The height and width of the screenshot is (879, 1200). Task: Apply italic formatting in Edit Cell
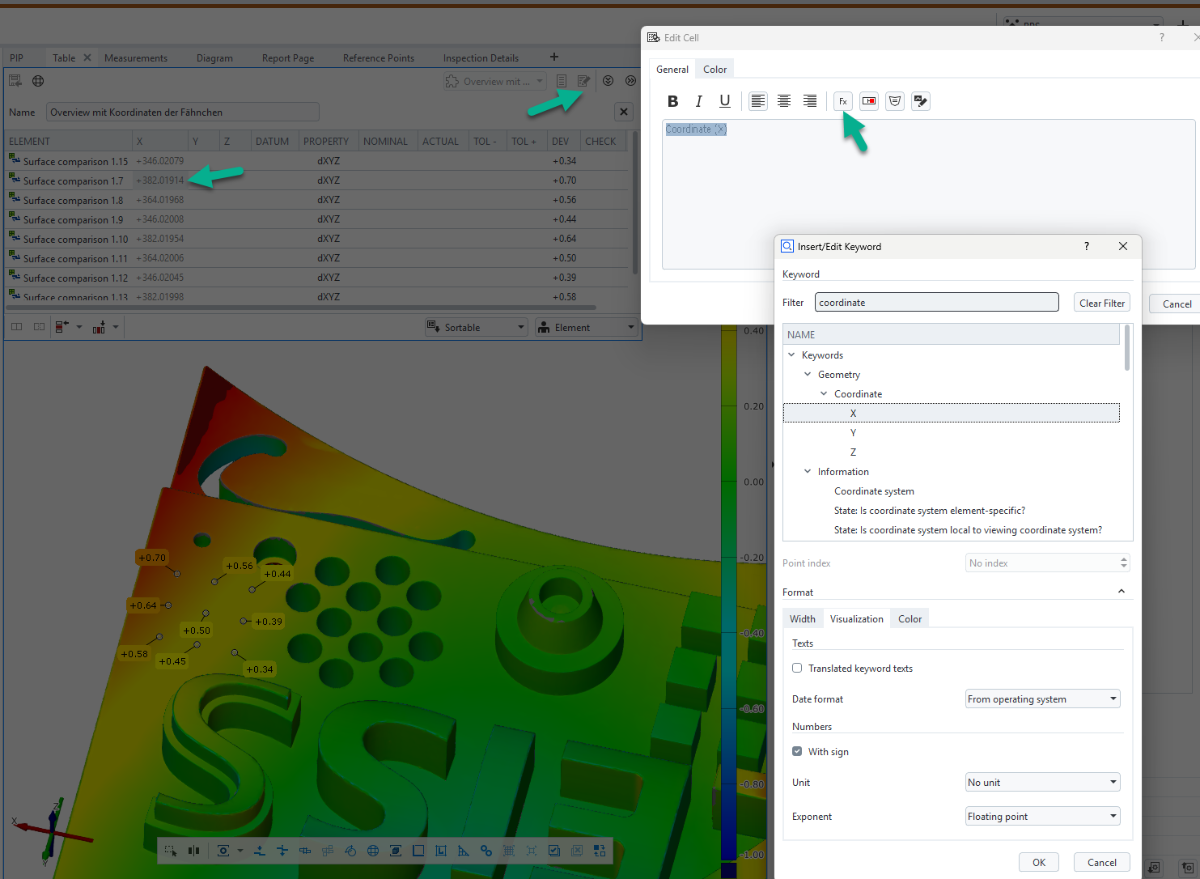(699, 101)
